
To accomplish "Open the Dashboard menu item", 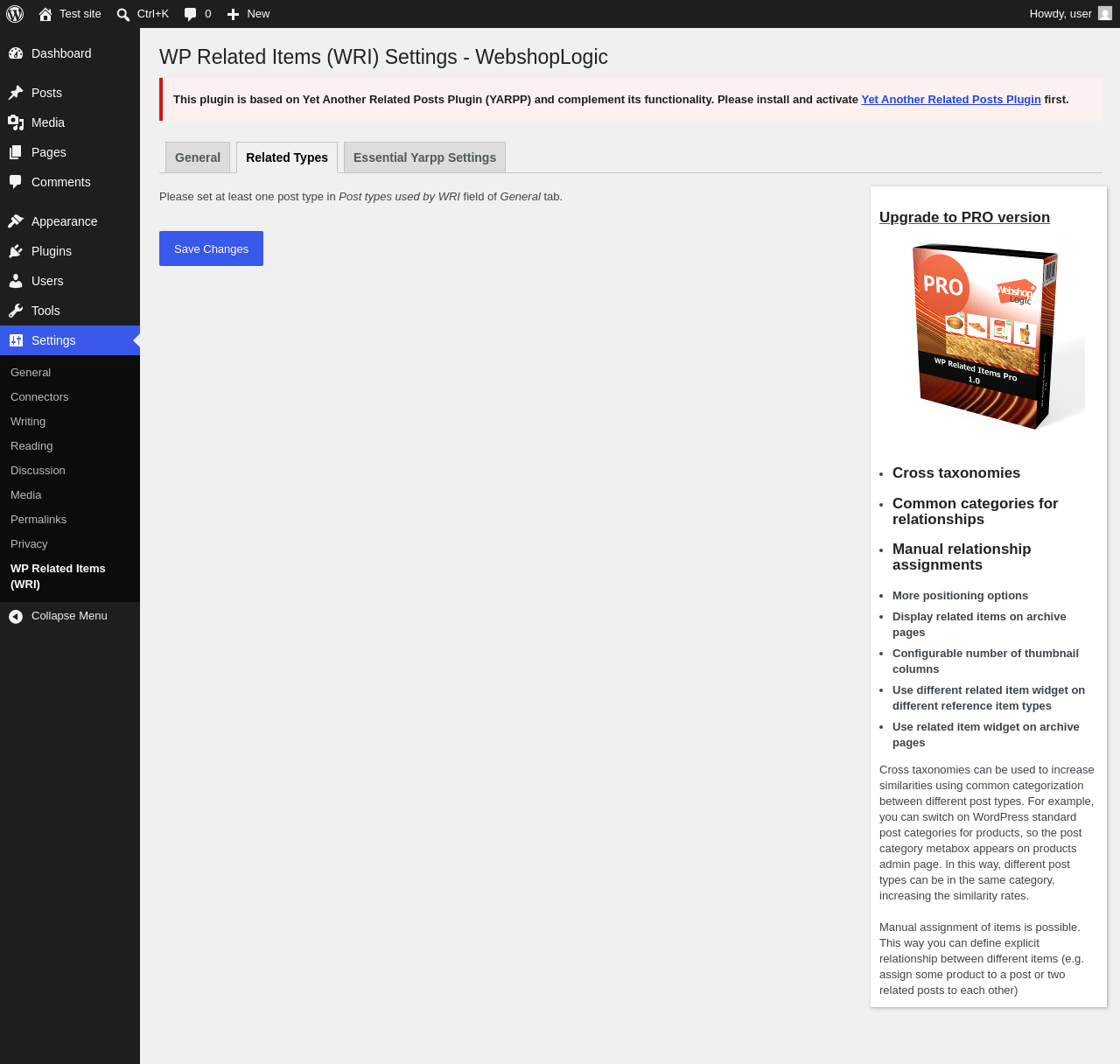I will (x=70, y=53).
